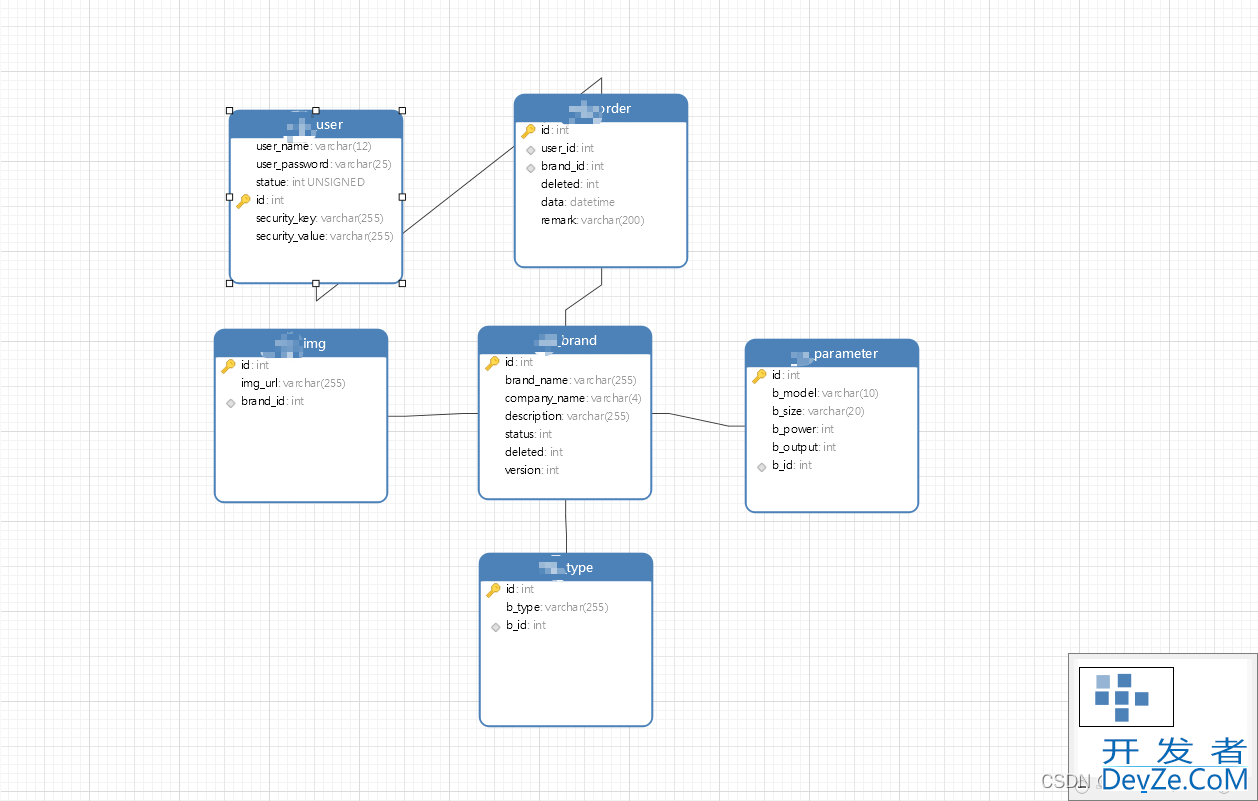The image size is (1258, 801).
Task: Click the primary key icon in order table
Action: 528,130
